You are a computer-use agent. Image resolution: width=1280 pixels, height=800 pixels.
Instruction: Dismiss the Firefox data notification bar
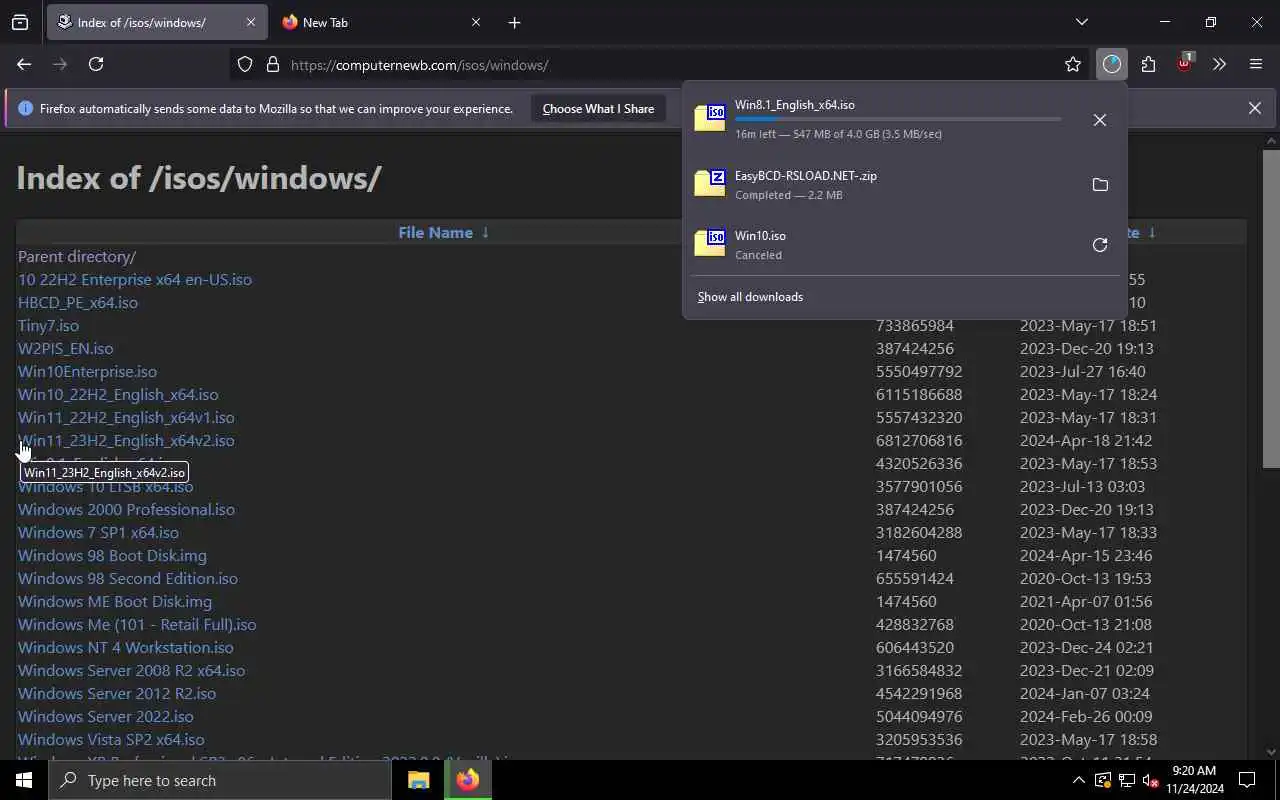pos(1254,108)
